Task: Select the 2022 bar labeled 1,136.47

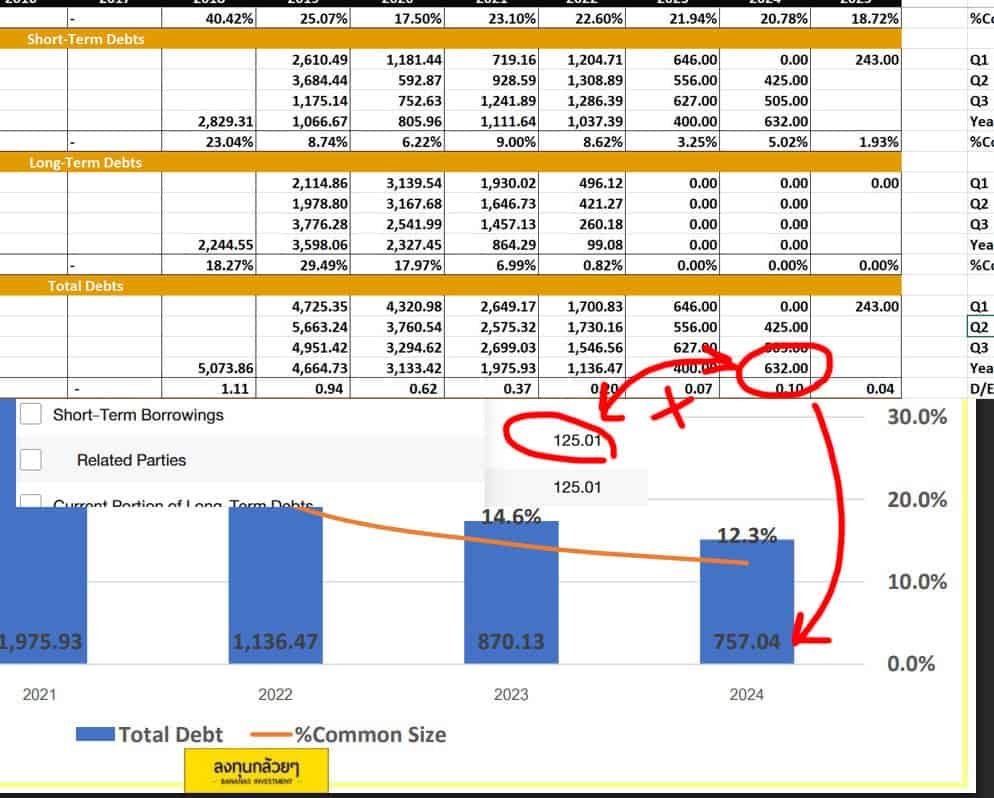Action: point(275,585)
